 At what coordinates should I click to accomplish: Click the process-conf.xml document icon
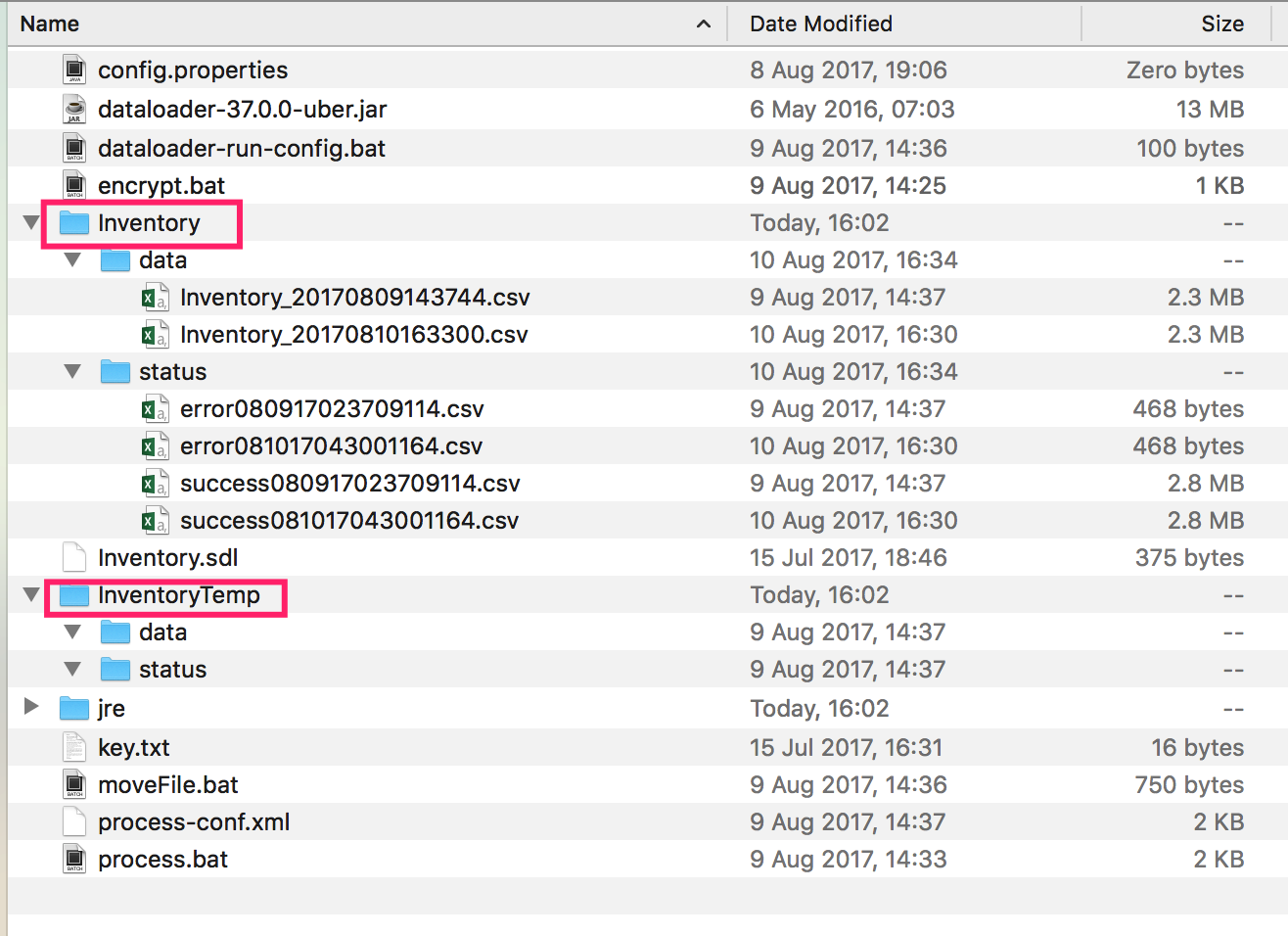tap(74, 821)
